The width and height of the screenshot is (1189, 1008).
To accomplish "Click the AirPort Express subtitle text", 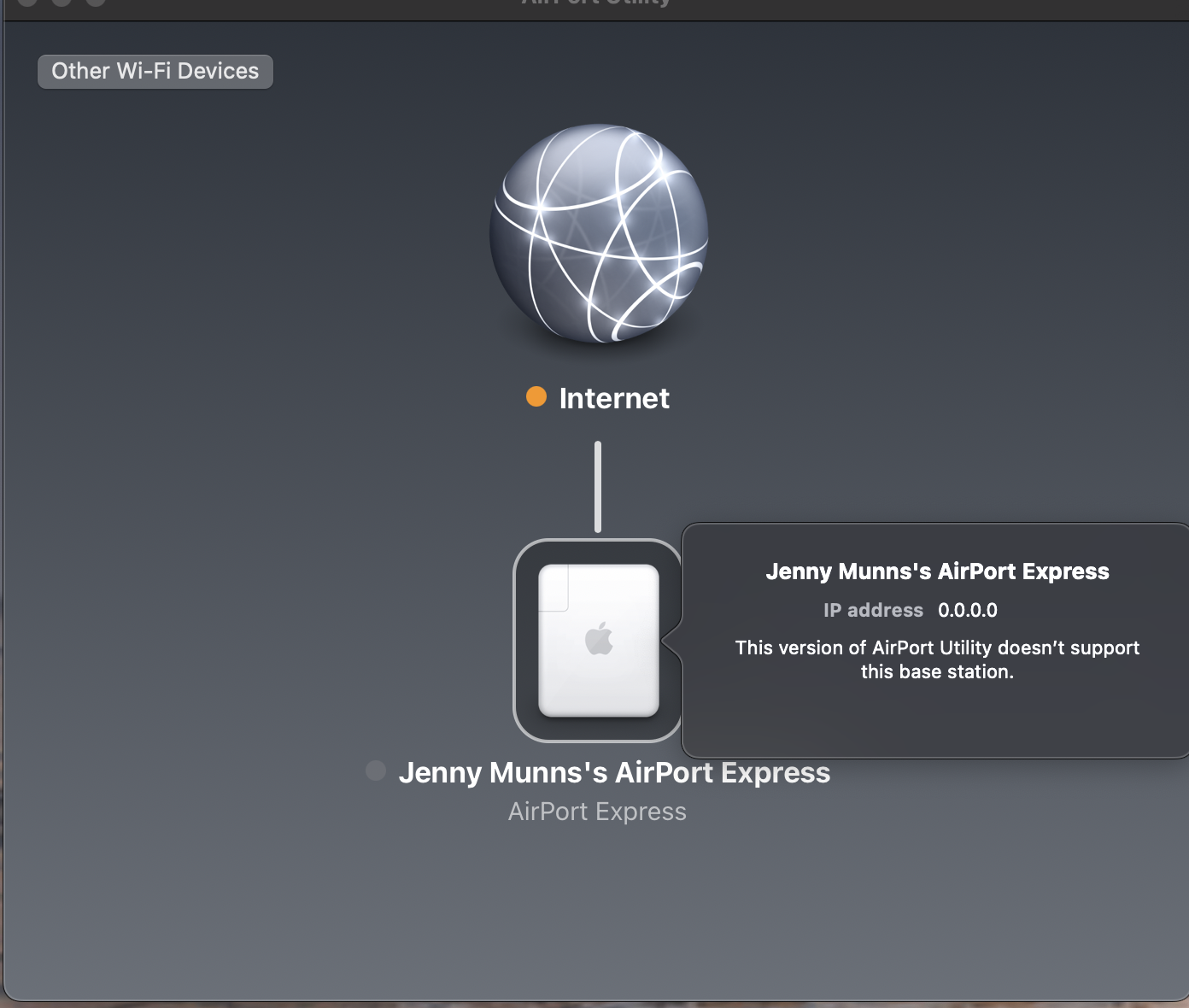I will (597, 812).
